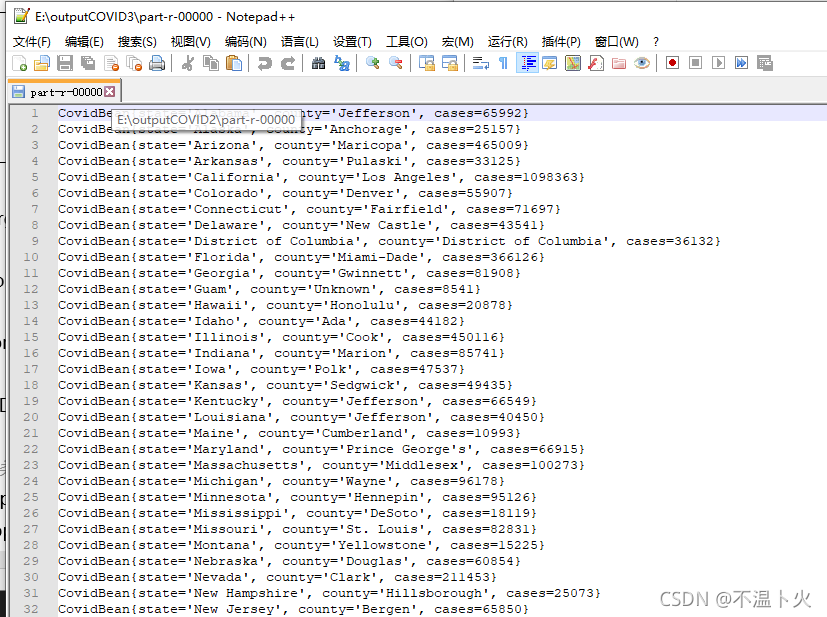827x617 pixels.
Task: Open the 搜索(S) menu
Action: (137, 42)
